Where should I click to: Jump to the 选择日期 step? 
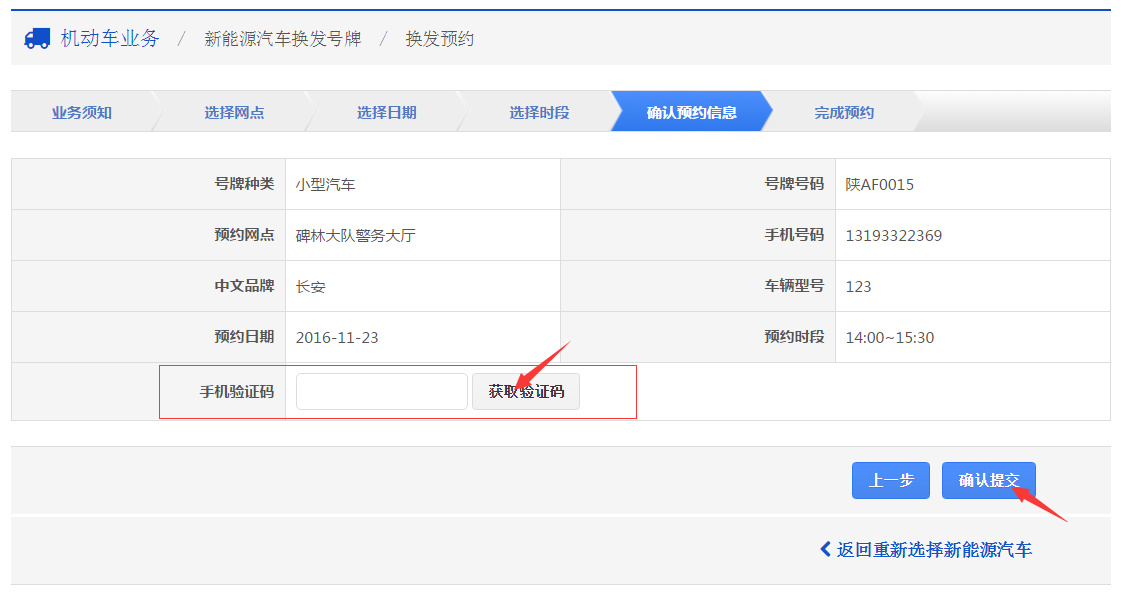[386, 112]
